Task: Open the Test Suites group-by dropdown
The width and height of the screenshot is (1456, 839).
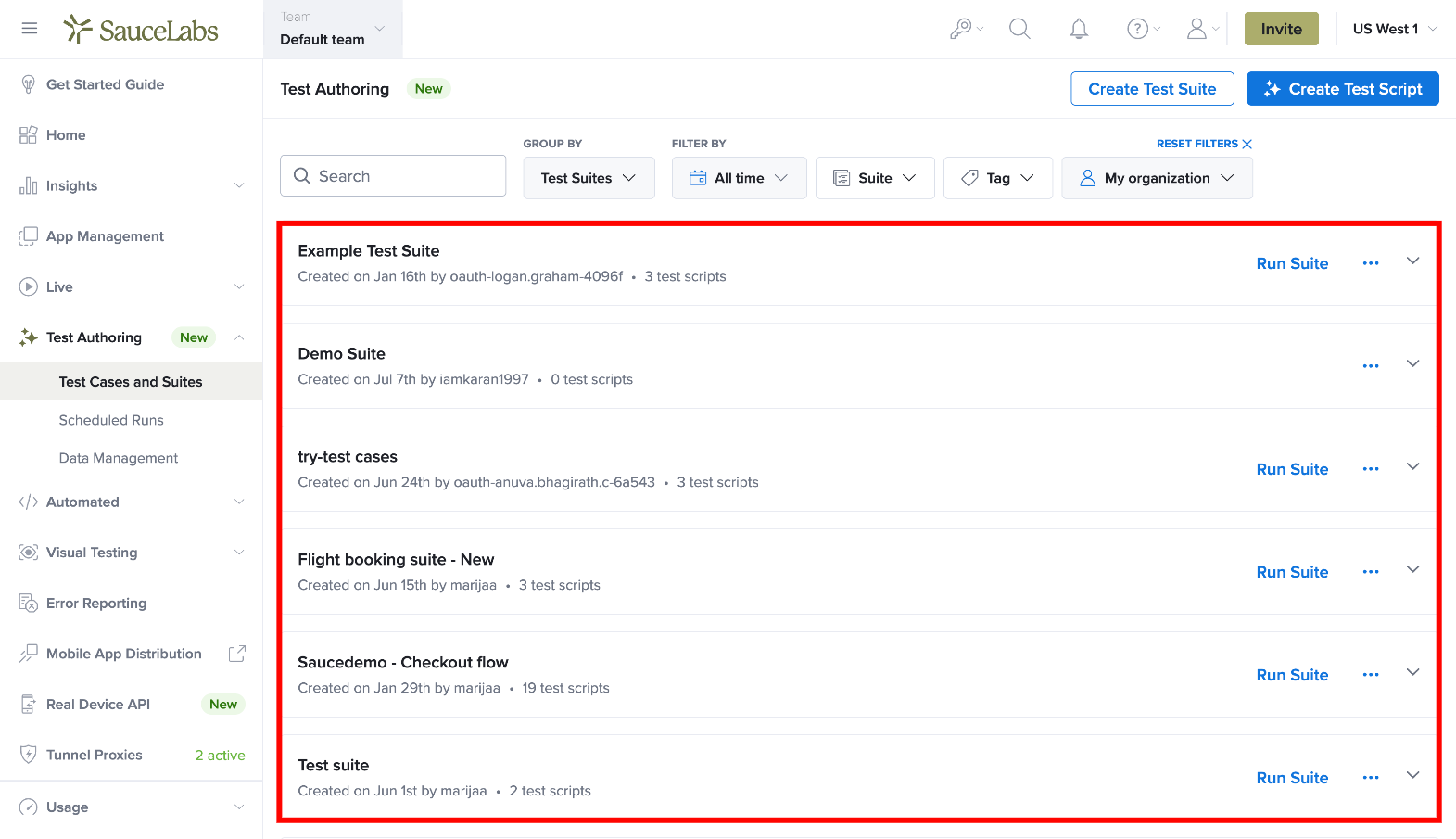Action: [x=589, y=178]
